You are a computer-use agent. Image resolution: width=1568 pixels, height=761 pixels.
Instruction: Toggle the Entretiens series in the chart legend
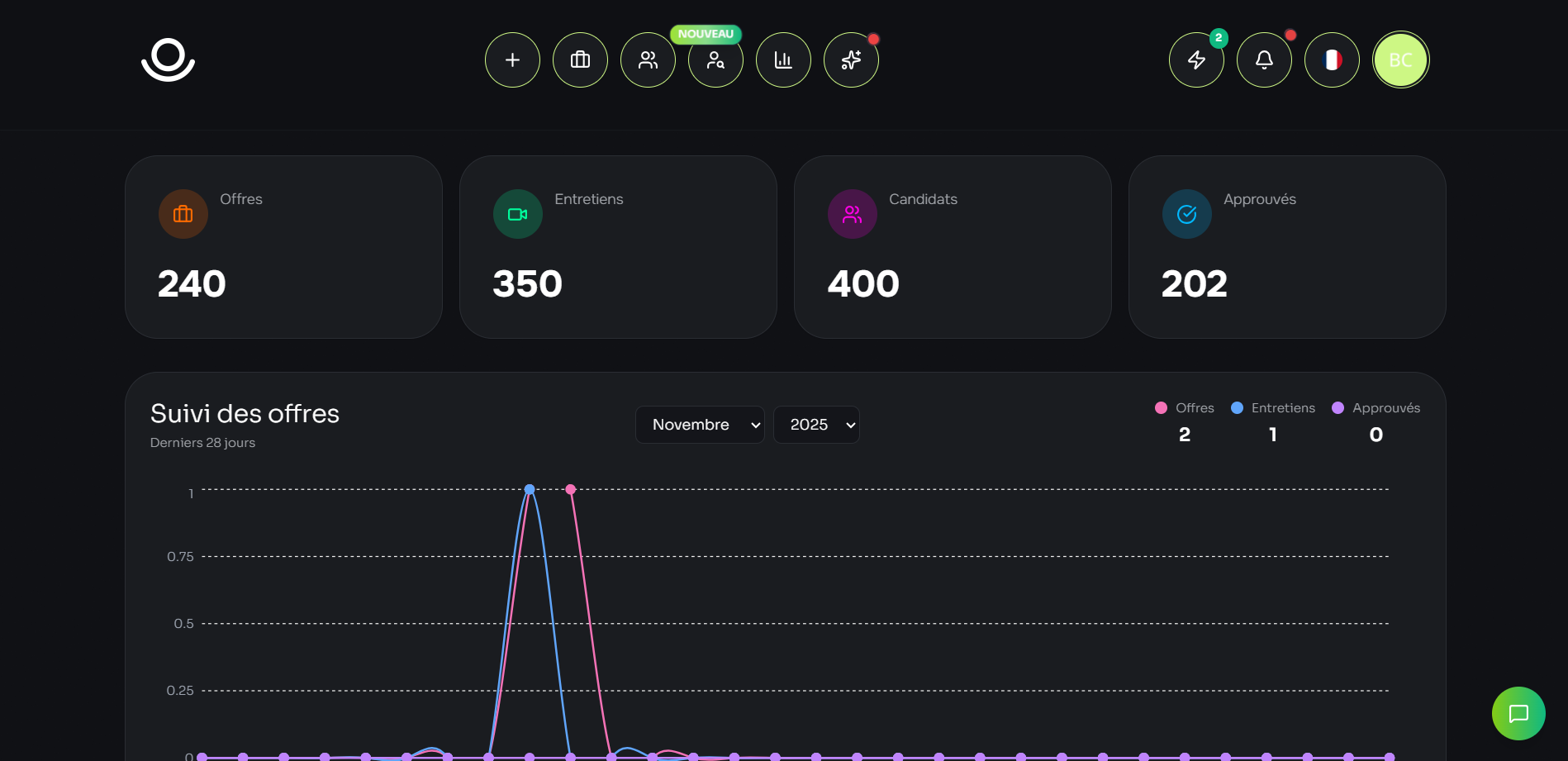(x=1272, y=407)
